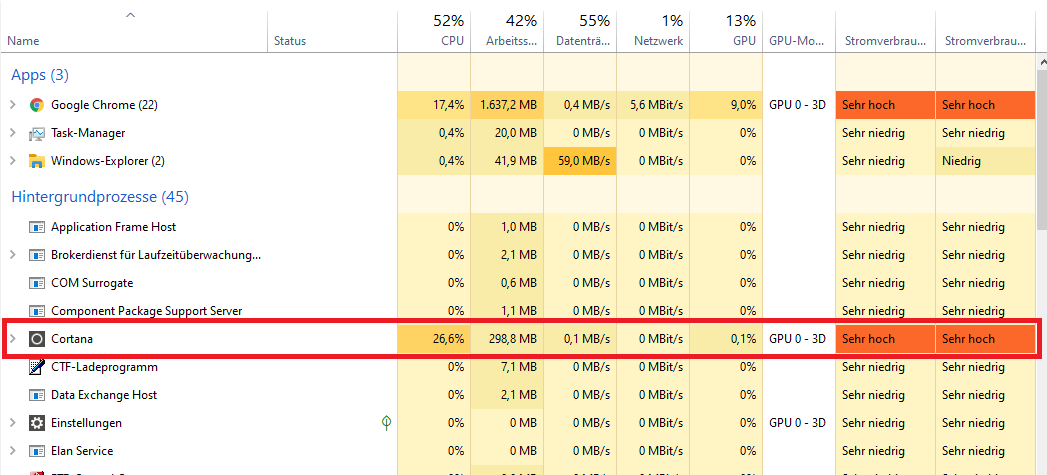Select the Hintergrundprozesse (45) group heading
Screen dimensions: 1047x475
pos(100,197)
